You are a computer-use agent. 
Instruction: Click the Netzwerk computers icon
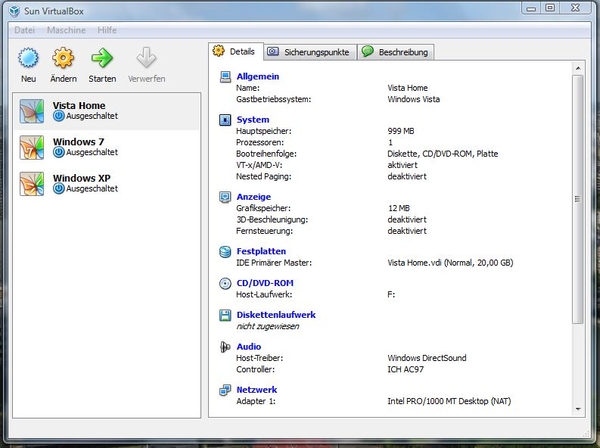[225, 390]
